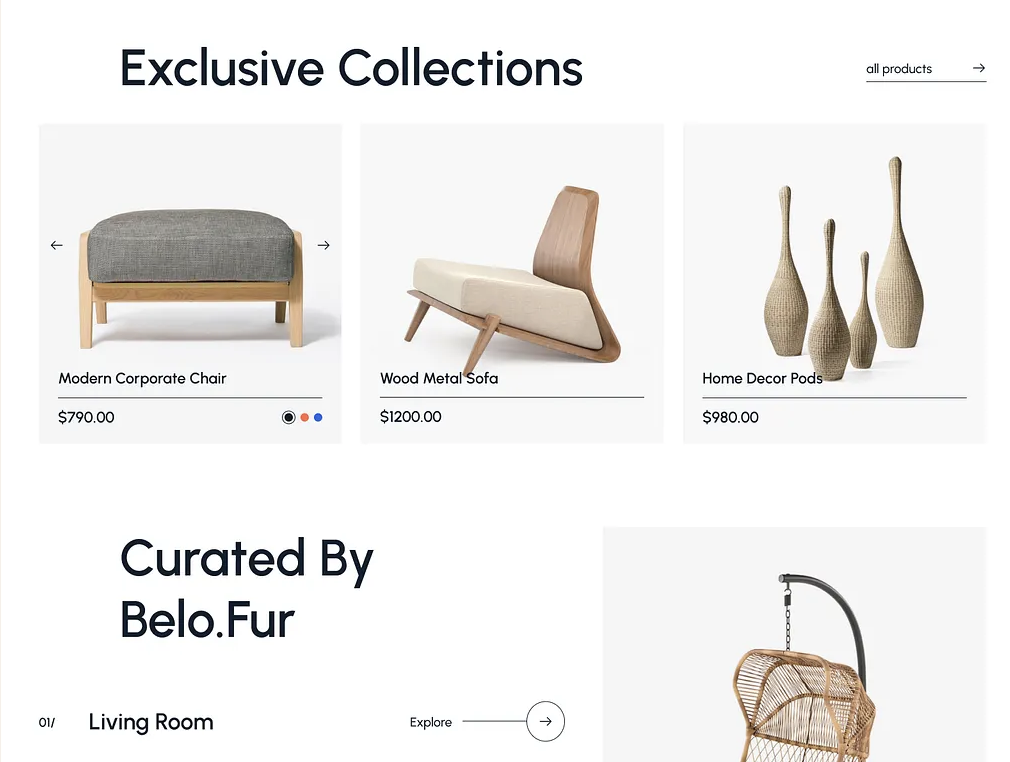
Task: Select the orange color swatch
Action: [305, 417]
